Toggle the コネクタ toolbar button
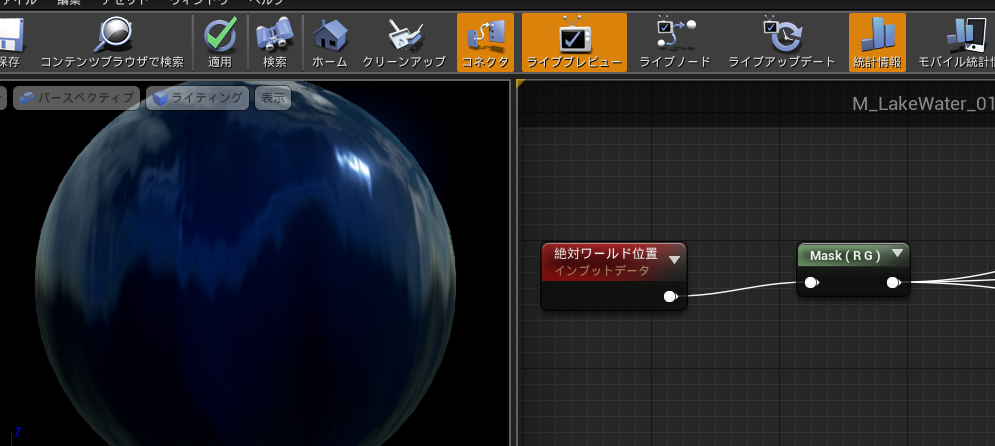Image resolution: width=995 pixels, height=446 pixels. tap(485, 42)
